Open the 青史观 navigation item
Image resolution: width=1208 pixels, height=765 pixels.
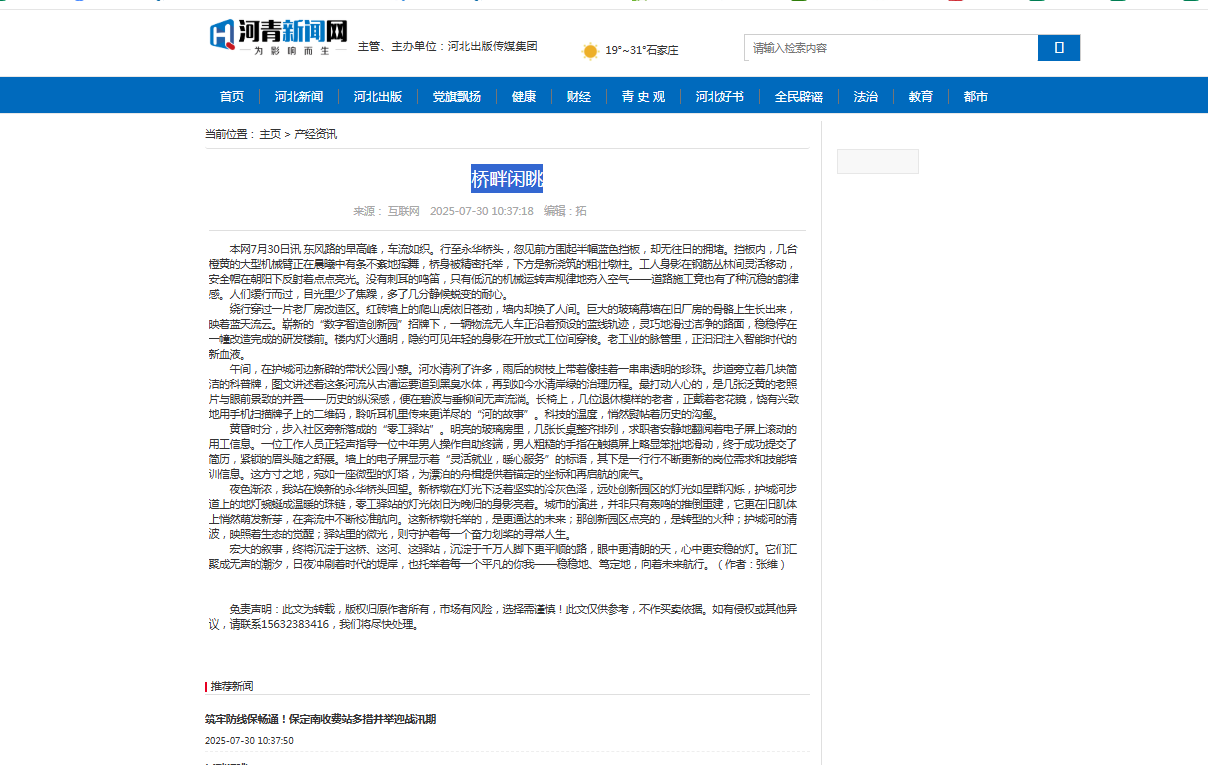[x=643, y=97]
